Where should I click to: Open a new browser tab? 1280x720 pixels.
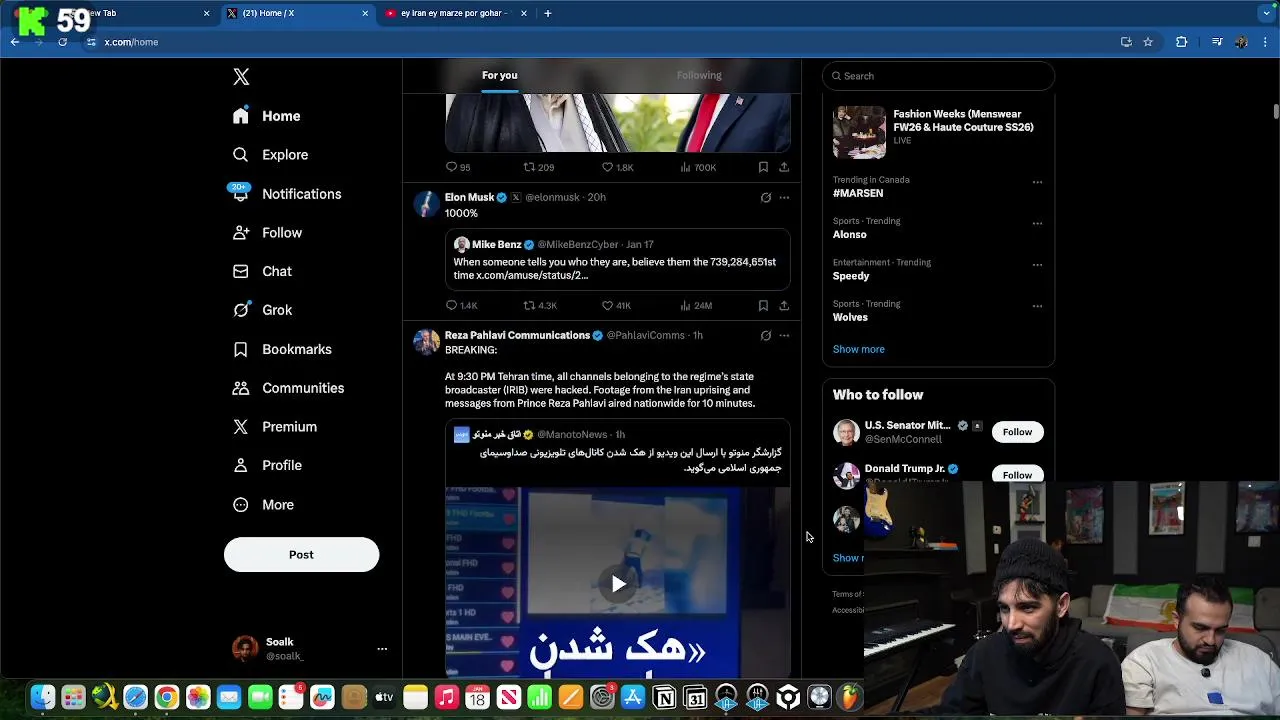pos(547,13)
